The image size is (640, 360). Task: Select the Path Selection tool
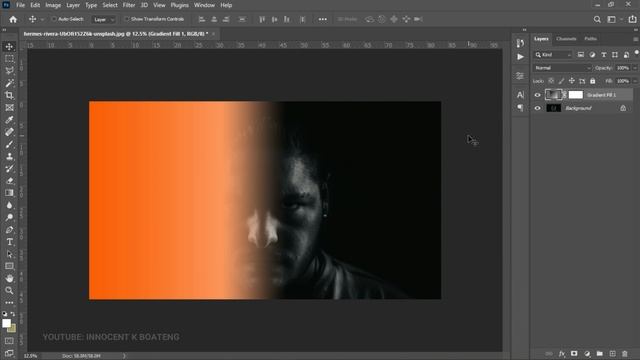9,254
